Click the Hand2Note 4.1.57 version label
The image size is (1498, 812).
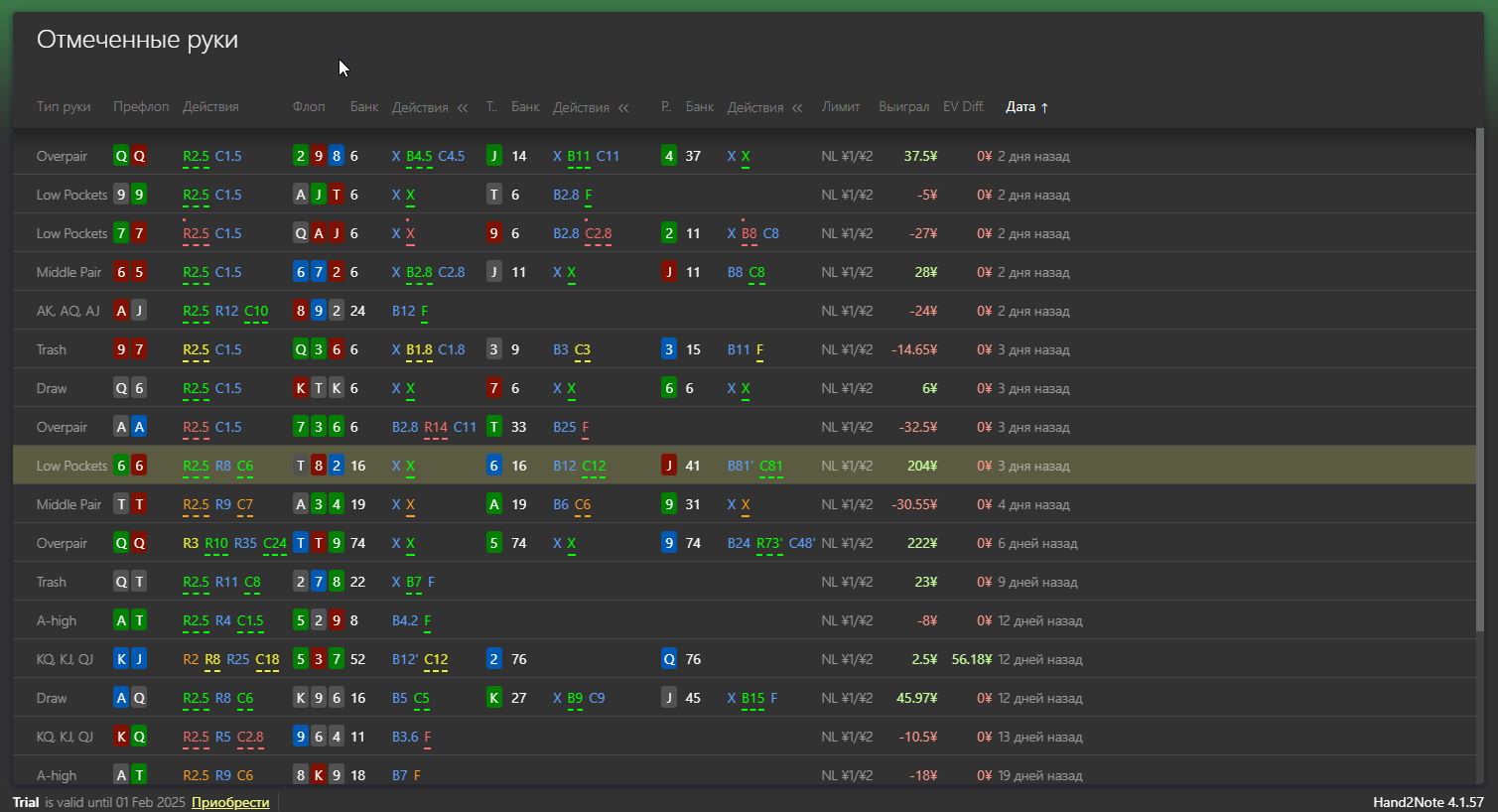coord(1428,802)
